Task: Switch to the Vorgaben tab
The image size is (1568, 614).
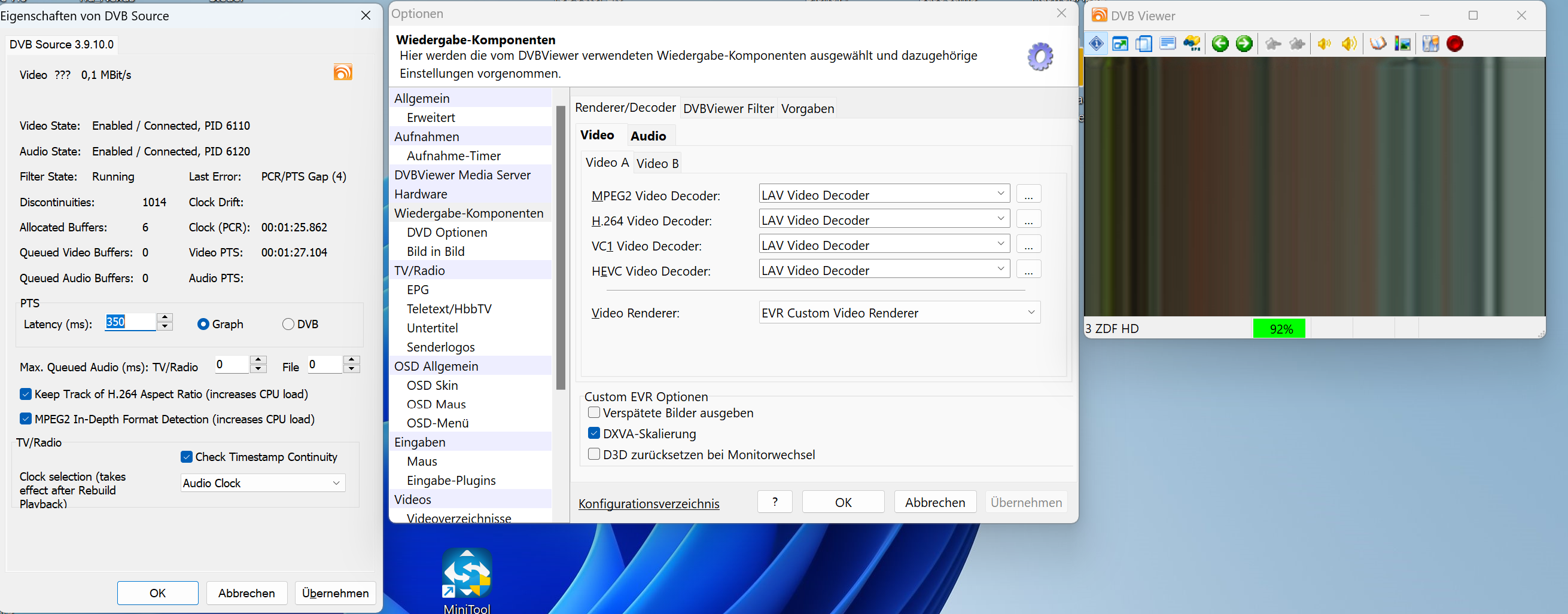Action: point(807,108)
